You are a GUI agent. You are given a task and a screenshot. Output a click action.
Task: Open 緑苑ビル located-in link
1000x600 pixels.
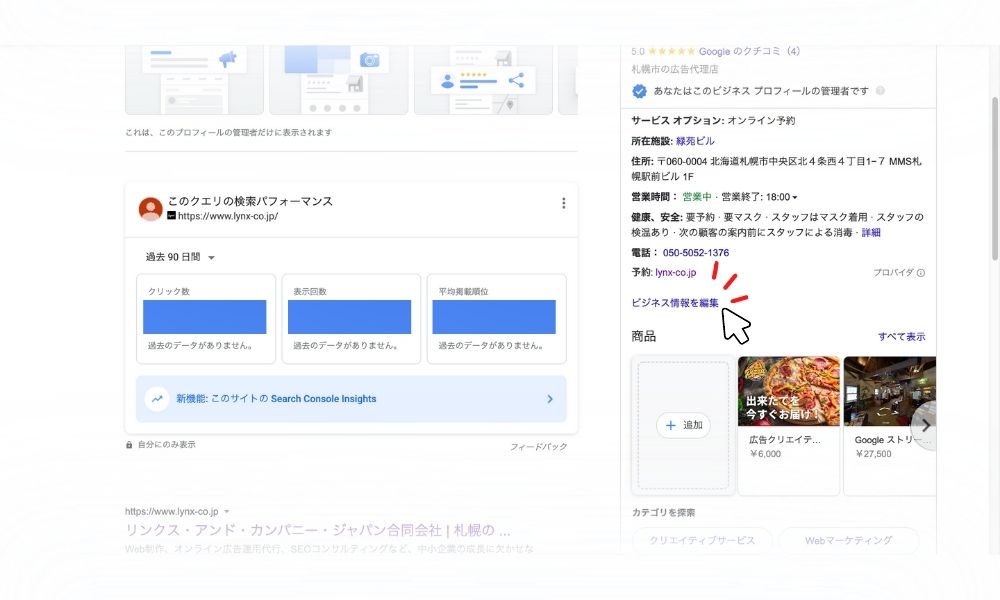click(695, 141)
